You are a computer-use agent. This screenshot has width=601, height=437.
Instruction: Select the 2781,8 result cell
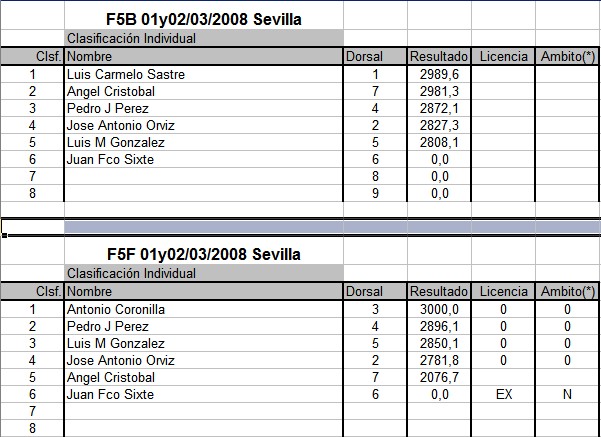(x=439, y=360)
